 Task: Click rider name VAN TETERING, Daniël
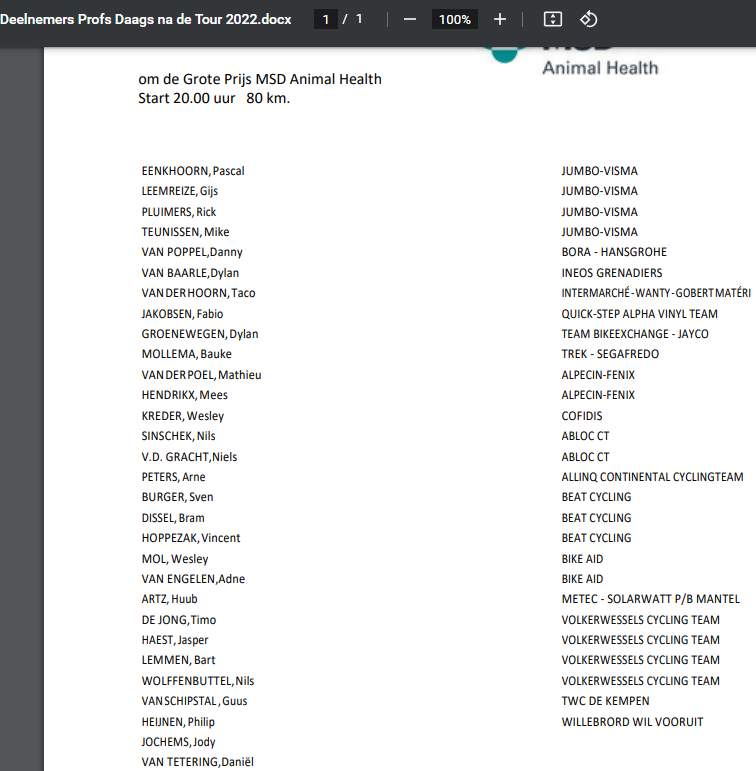[x=198, y=762]
